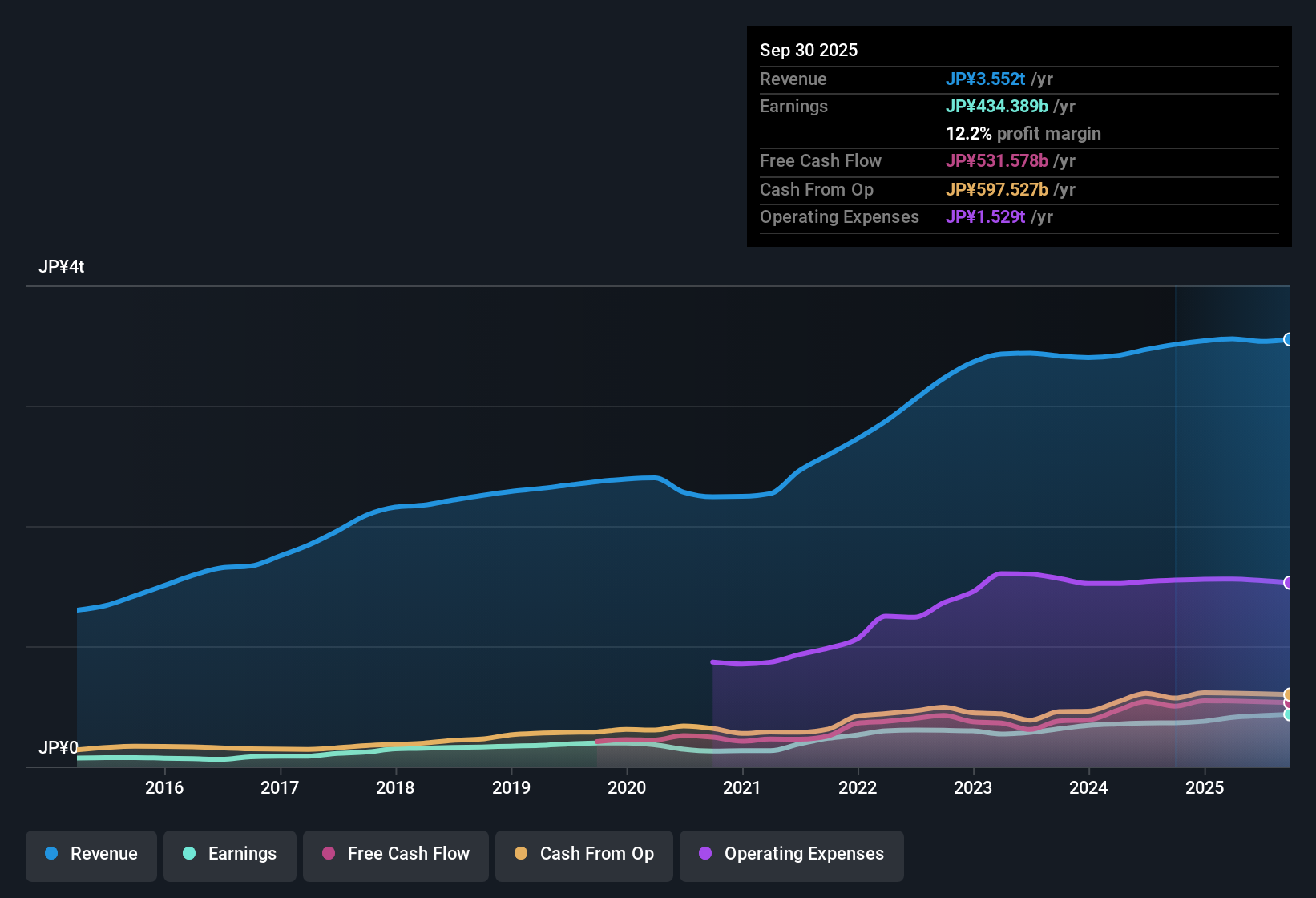
Task: Expand the Cash From Op legend item
Action: pyautogui.click(x=583, y=854)
